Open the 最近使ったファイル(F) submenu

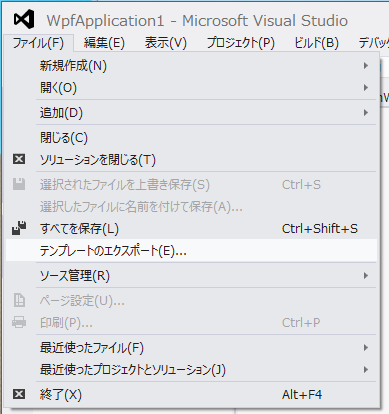coord(191,348)
